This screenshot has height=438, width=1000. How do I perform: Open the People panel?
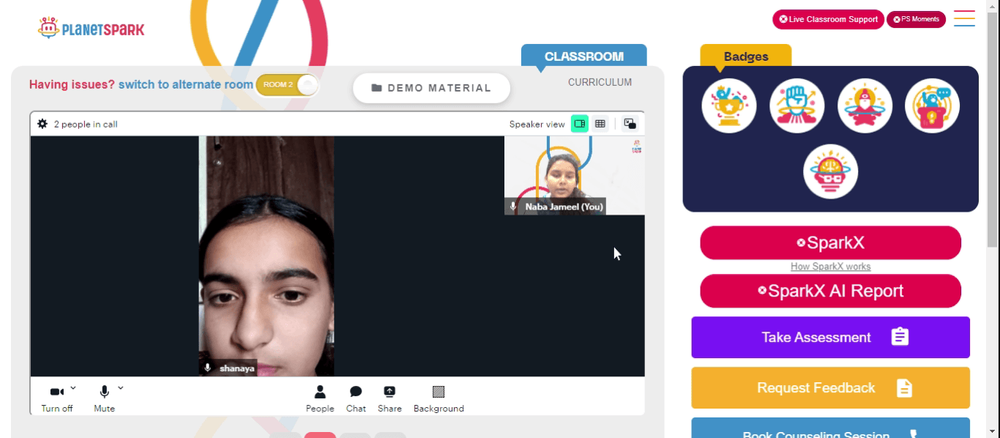pyautogui.click(x=320, y=399)
